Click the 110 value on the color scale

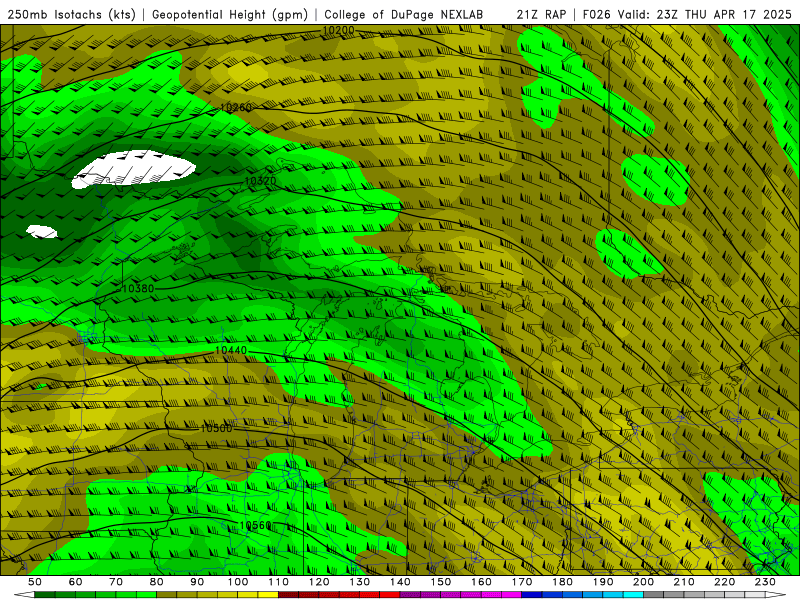coord(279,582)
